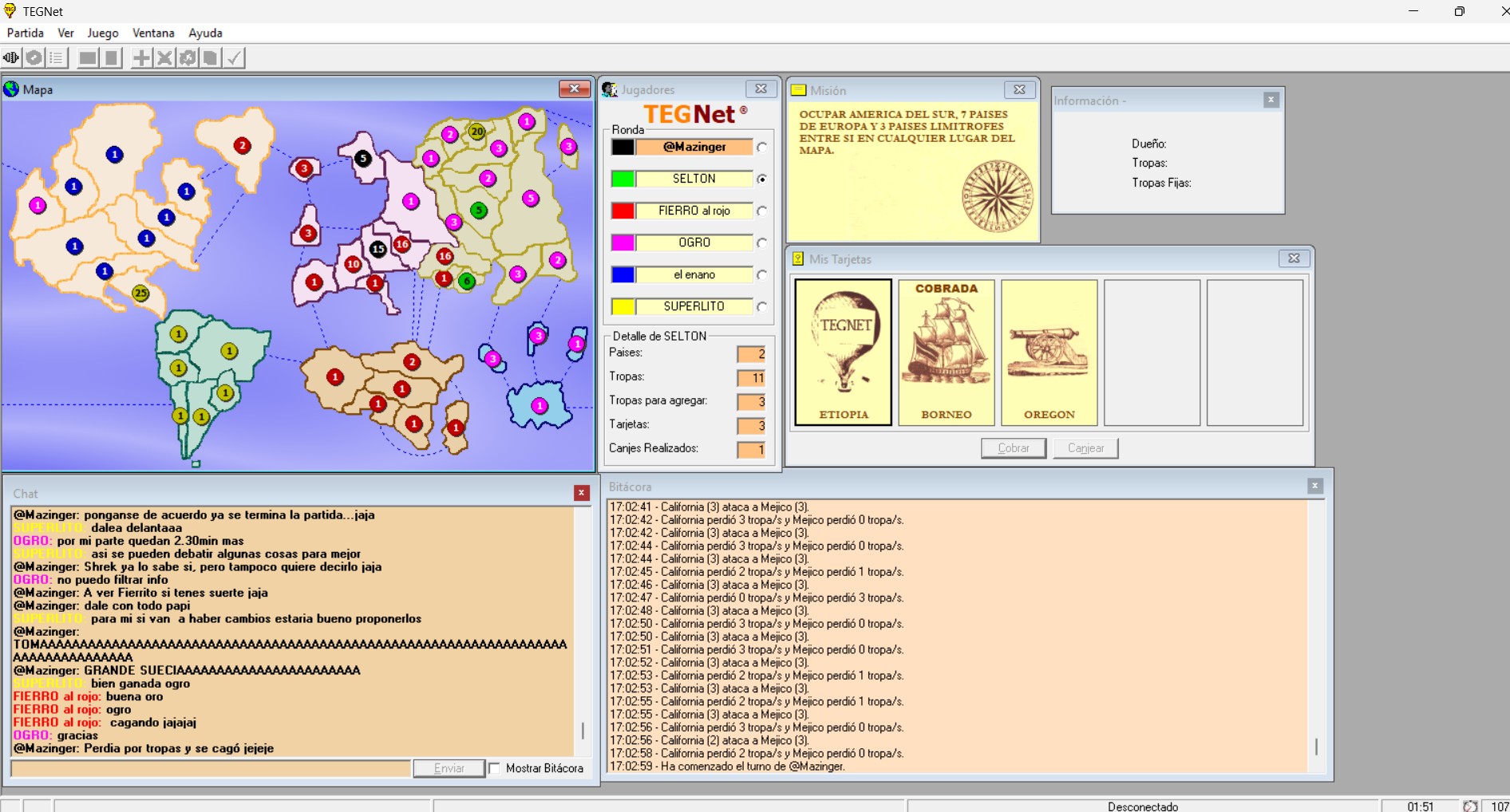The height and width of the screenshot is (812, 1510).
Task: Click the wide gray rectangle toolbar icon
Action: pos(88,57)
